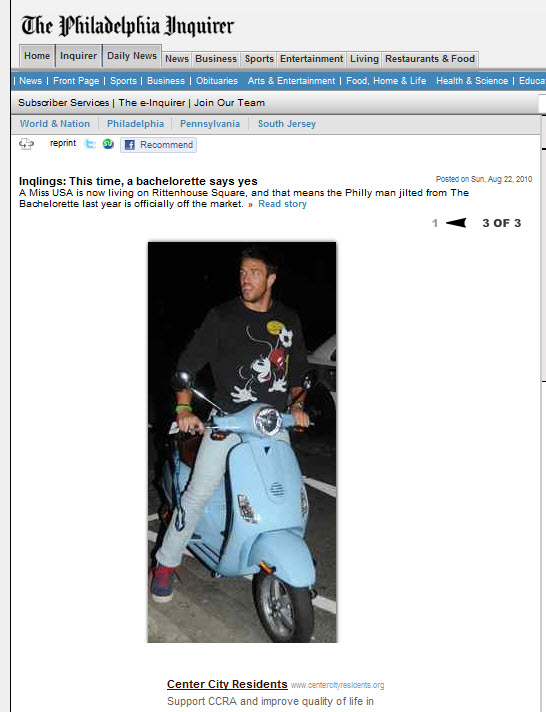Click the reprint link
This screenshot has width=546, height=712.
[63, 143]
